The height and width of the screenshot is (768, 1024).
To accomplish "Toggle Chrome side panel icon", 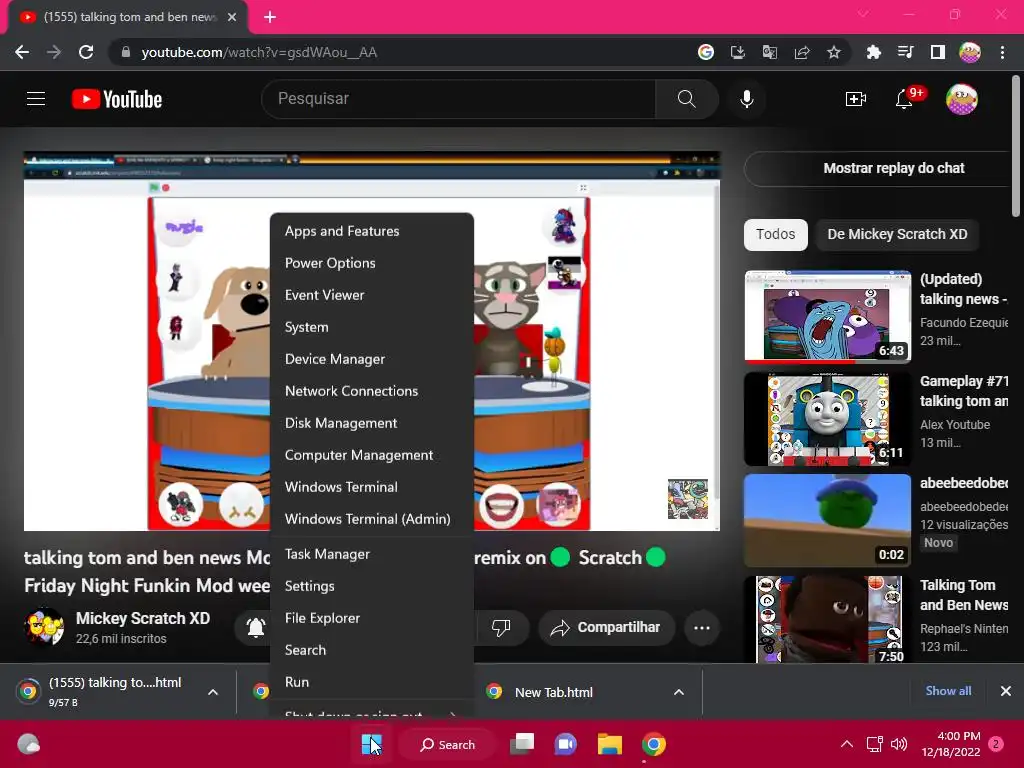I will (x=938, y=52).
